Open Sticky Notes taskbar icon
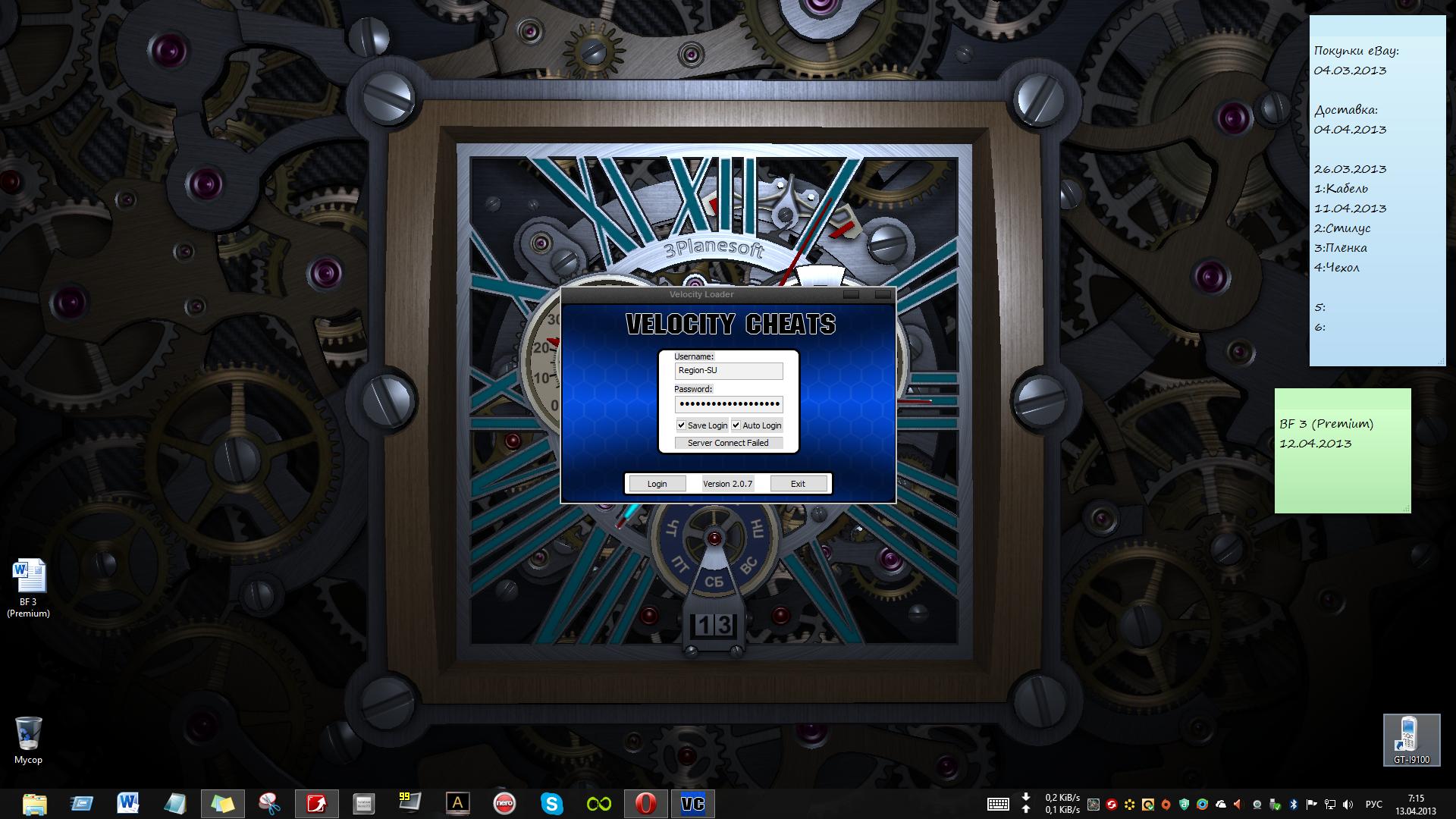This screenshot has width=1456, height=819. [x=222, y=804]
